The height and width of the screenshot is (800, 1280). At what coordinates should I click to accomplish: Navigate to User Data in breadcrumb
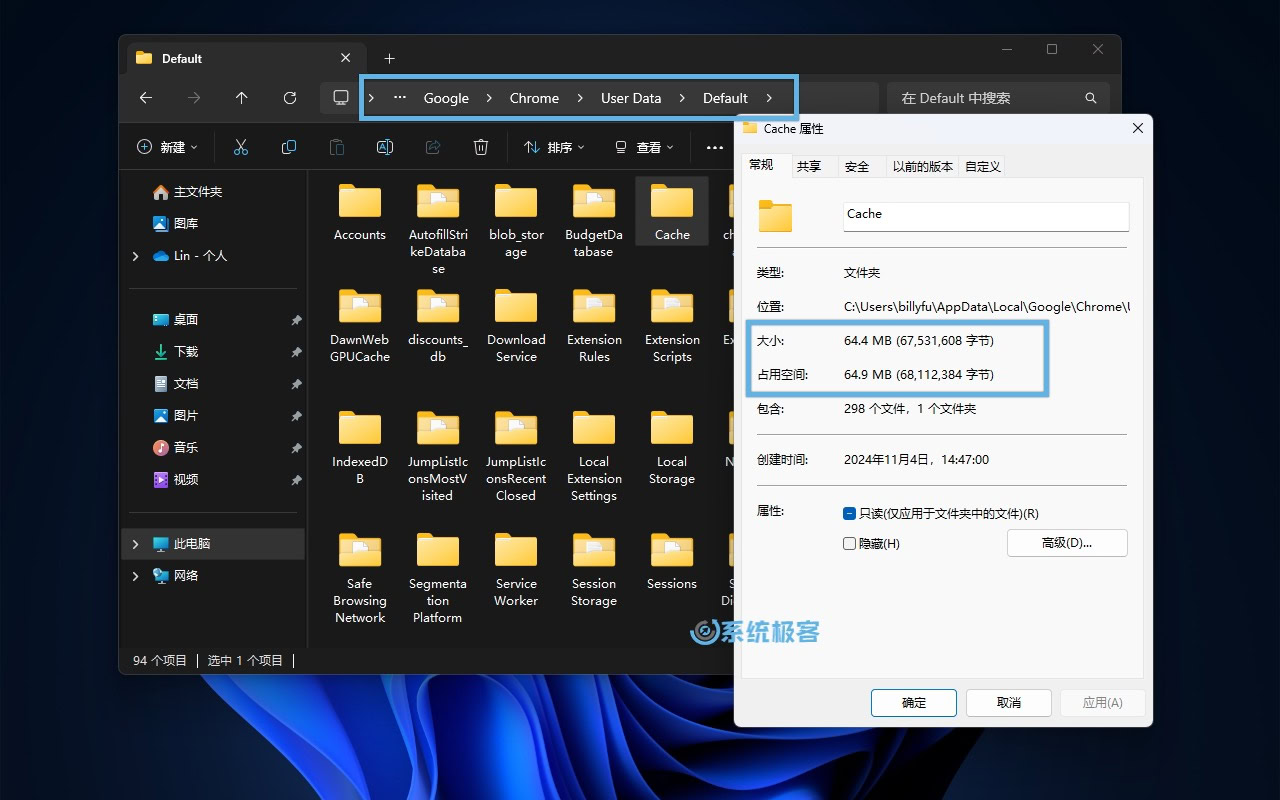(x=631, y=98)
